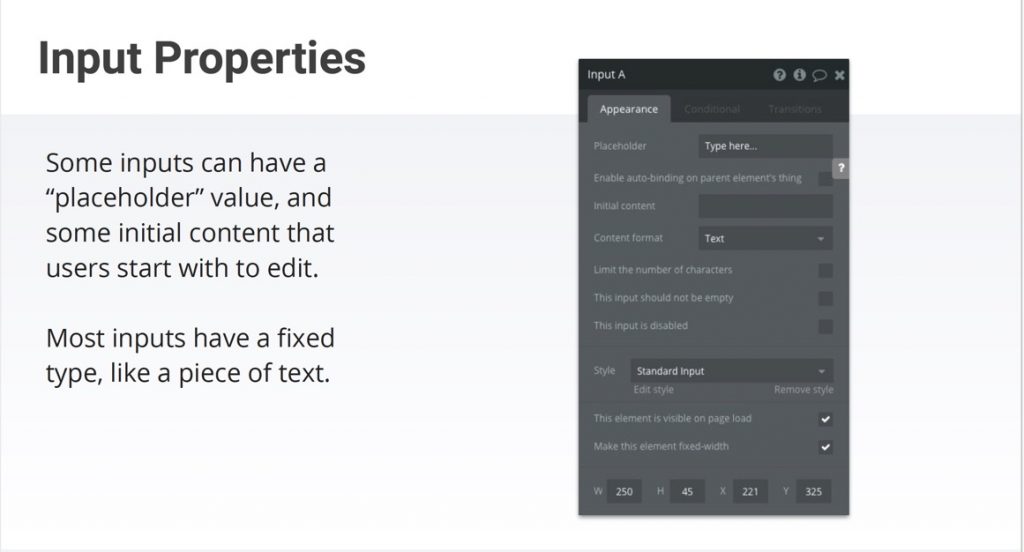
Task: Uncheck This element is visible on page load
Action: 825,419
